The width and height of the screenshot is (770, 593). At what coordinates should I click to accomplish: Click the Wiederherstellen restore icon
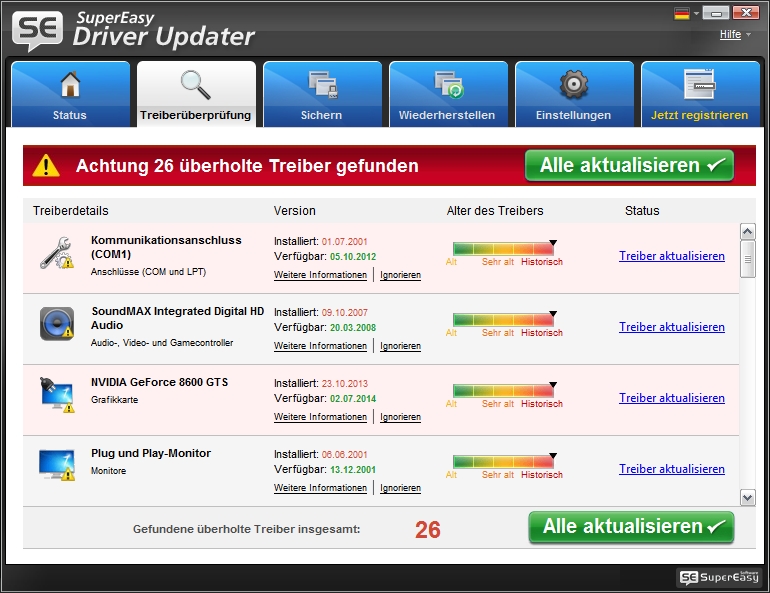[449, 84]
